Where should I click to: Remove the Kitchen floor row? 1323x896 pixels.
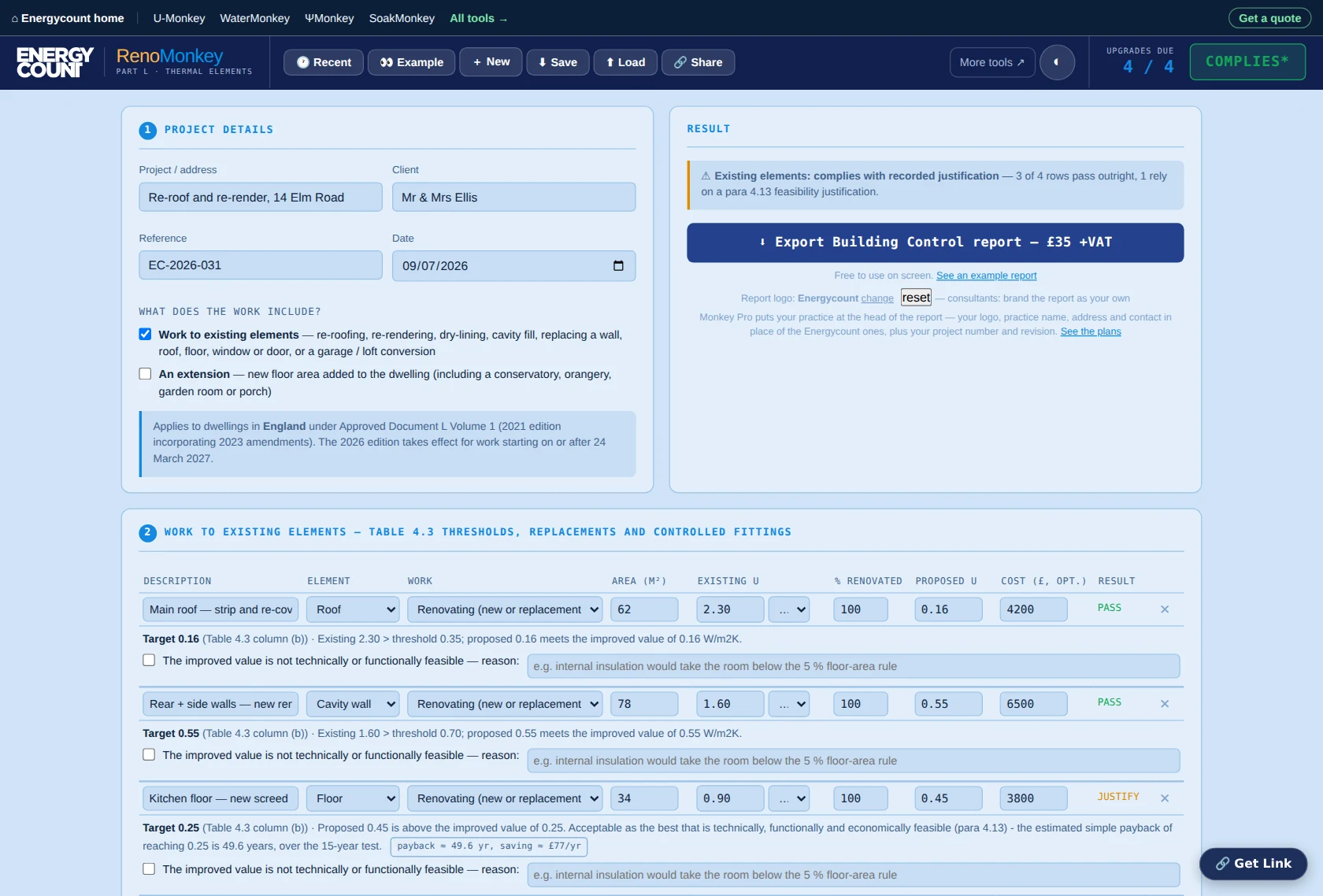tap(1165, 798)
